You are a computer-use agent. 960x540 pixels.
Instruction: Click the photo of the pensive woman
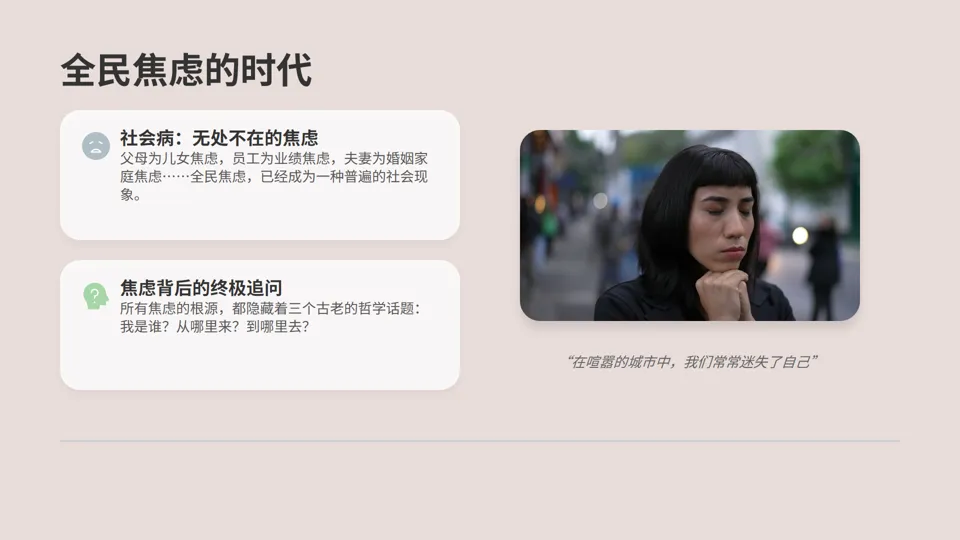(689, 225)
